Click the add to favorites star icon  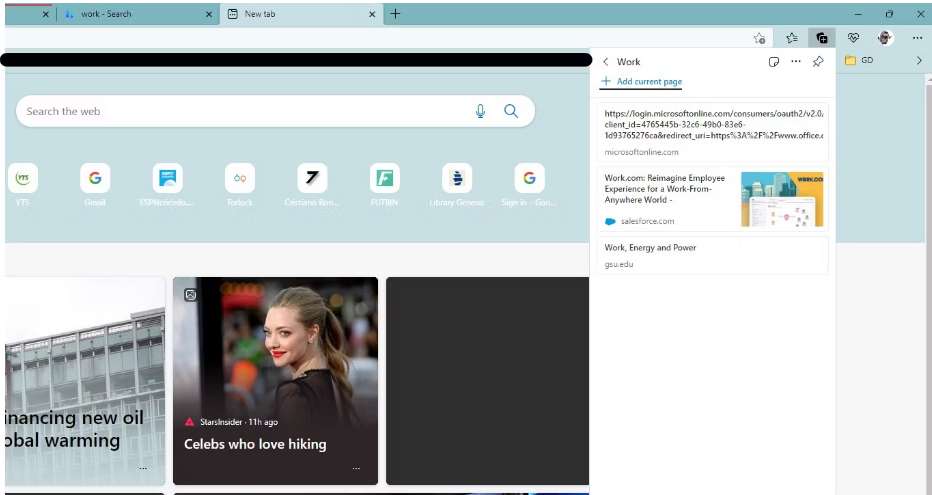[759, 38]
